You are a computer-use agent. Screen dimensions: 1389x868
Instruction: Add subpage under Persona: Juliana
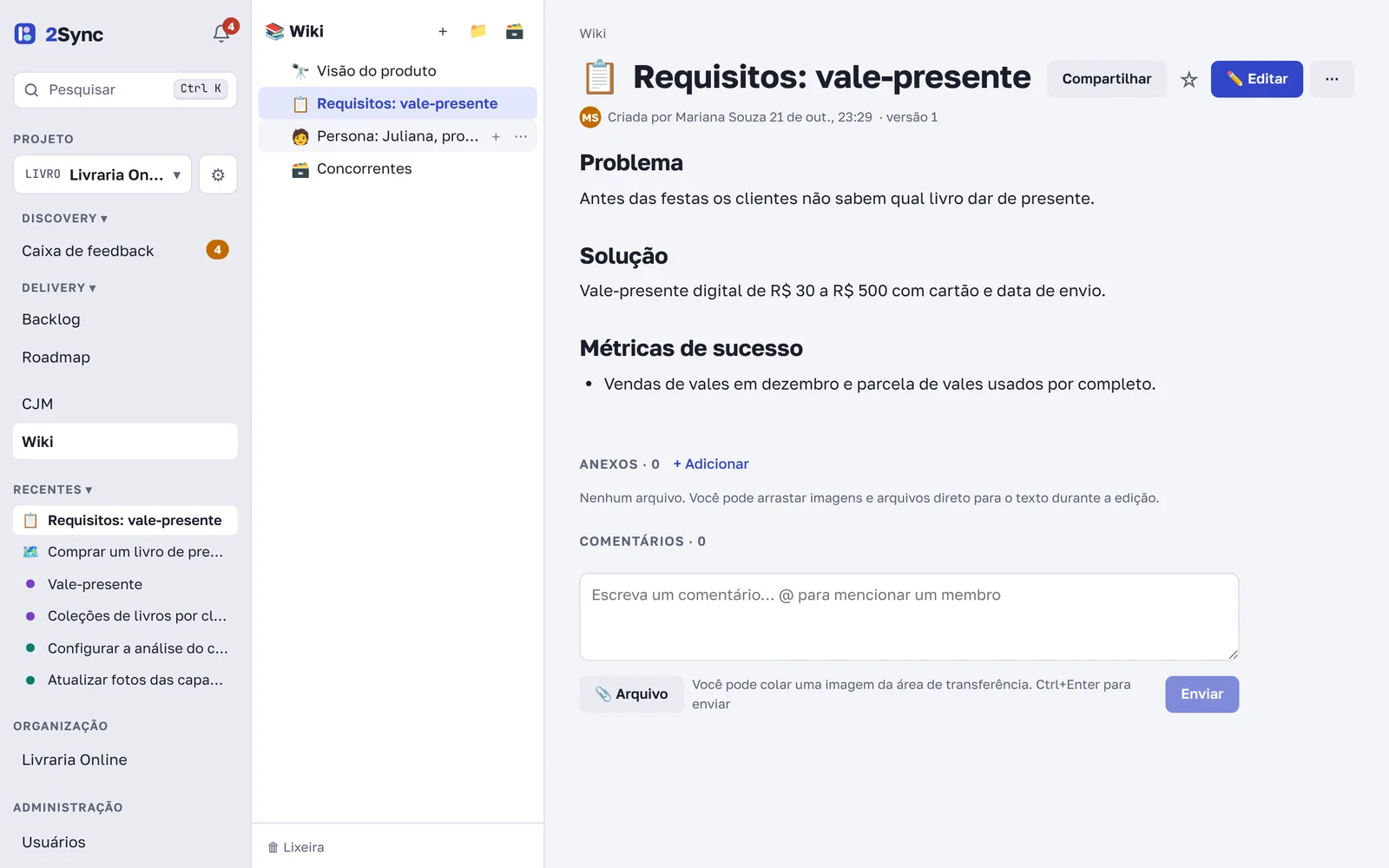point(496,136)
